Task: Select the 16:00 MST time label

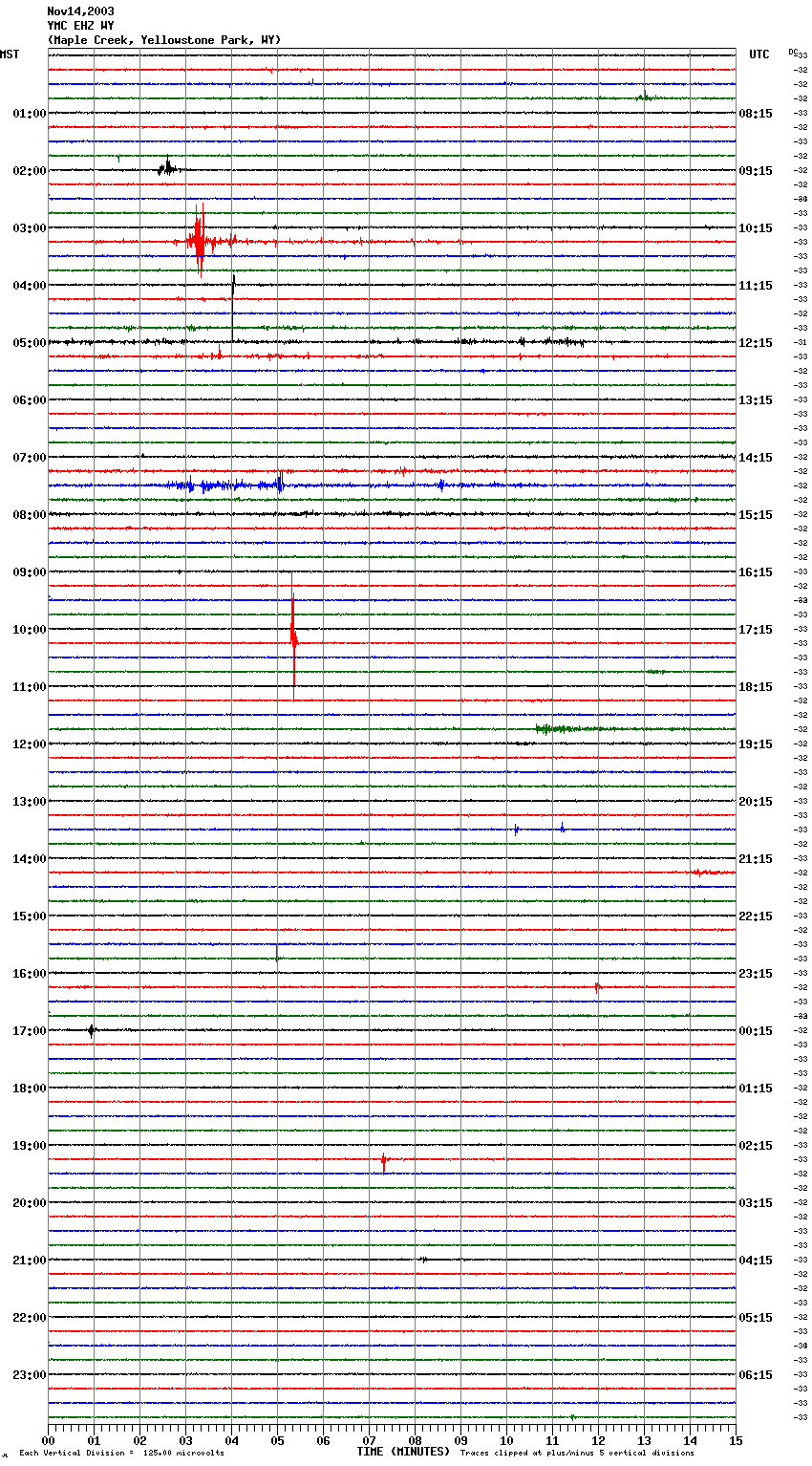Action: [x=29, y=974]
